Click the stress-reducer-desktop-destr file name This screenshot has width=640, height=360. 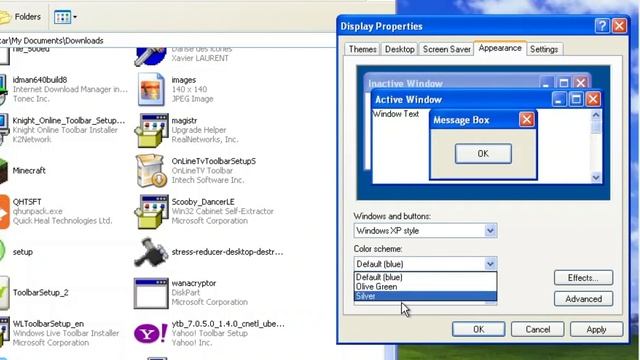pyautogui.click(x=227, y=252)
